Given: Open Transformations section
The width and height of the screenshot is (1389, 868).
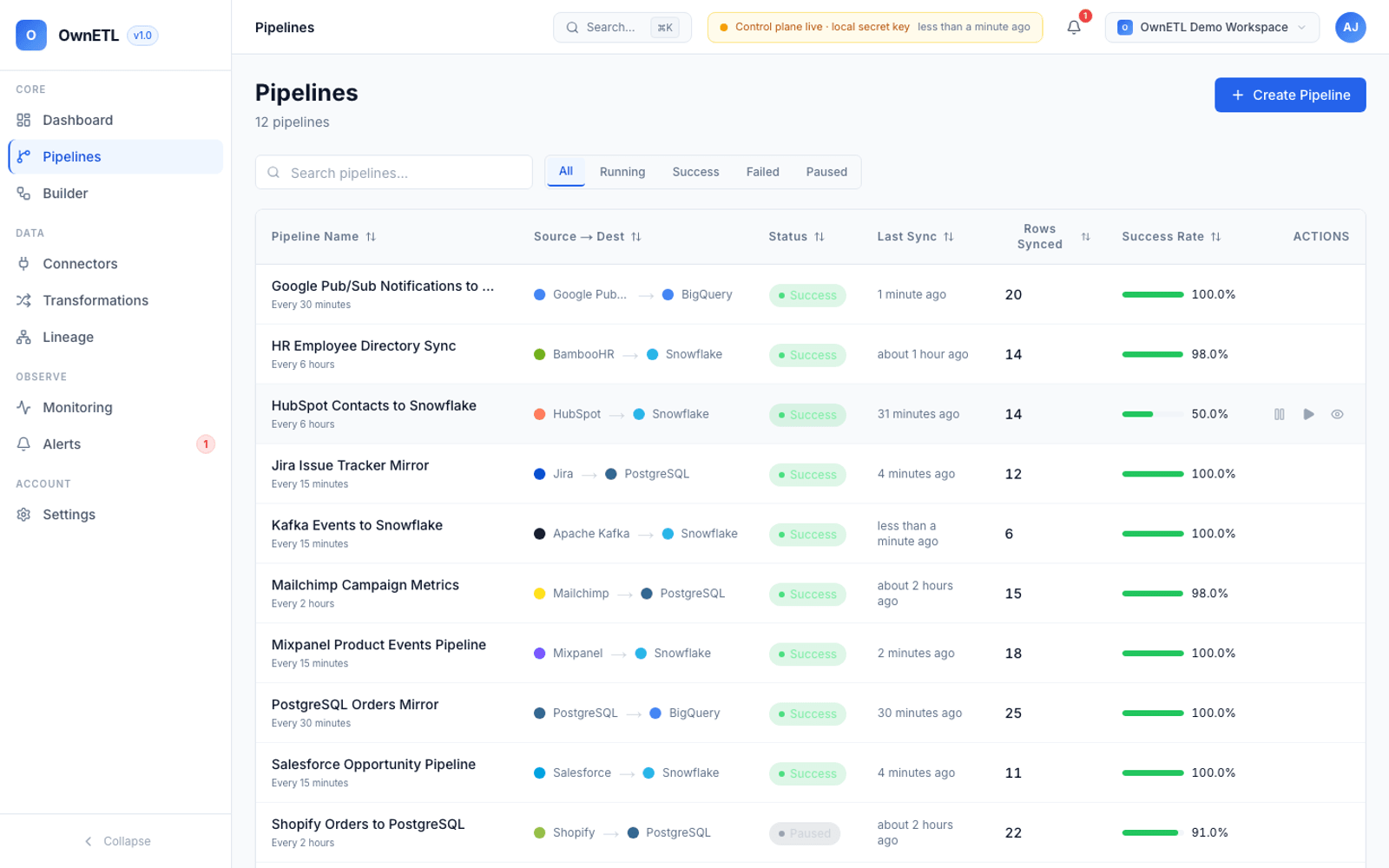Looking at the screenshot, I should 115,300.
